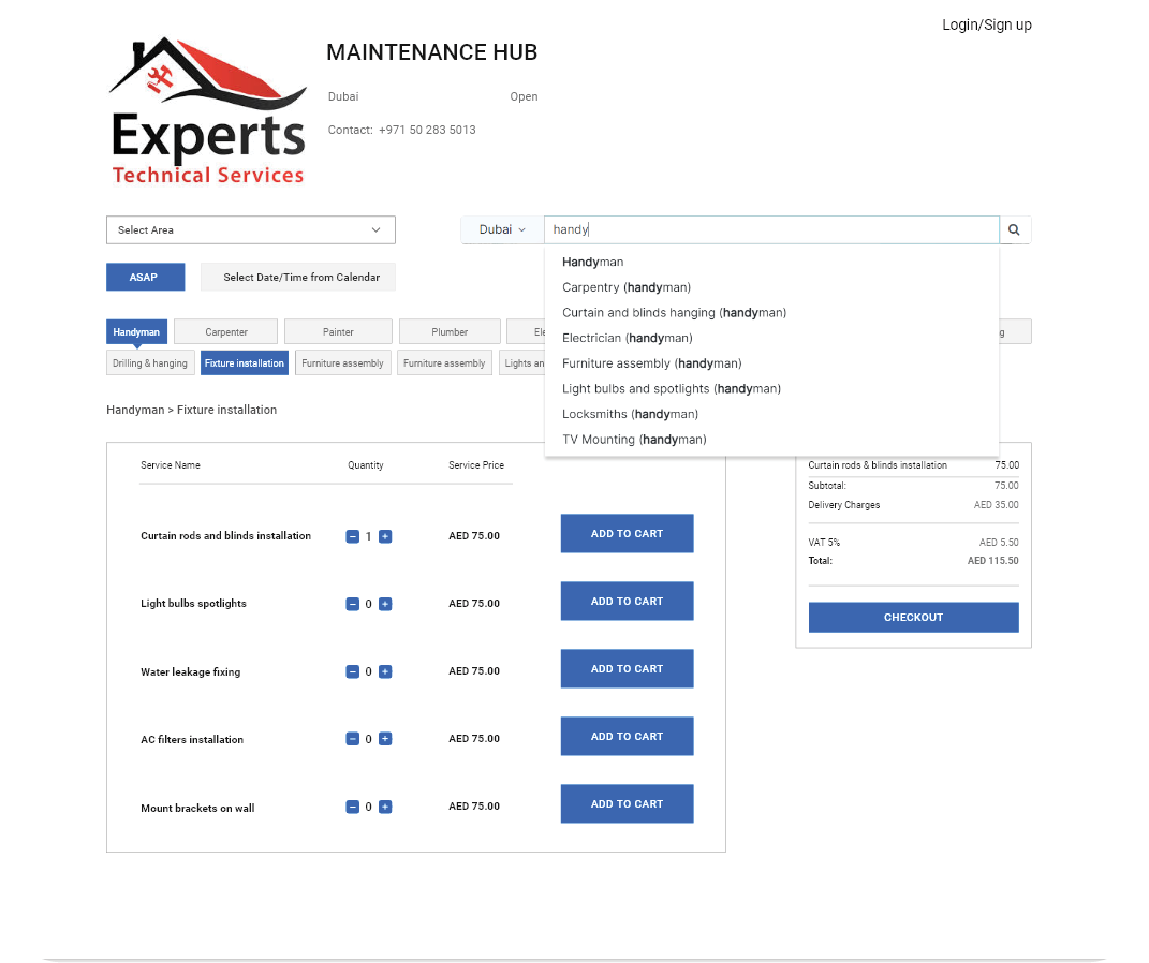Decrease quantity for Curtain rods and blinds installation
This screenshot has width=1149, height=963.
click(352, 537)
